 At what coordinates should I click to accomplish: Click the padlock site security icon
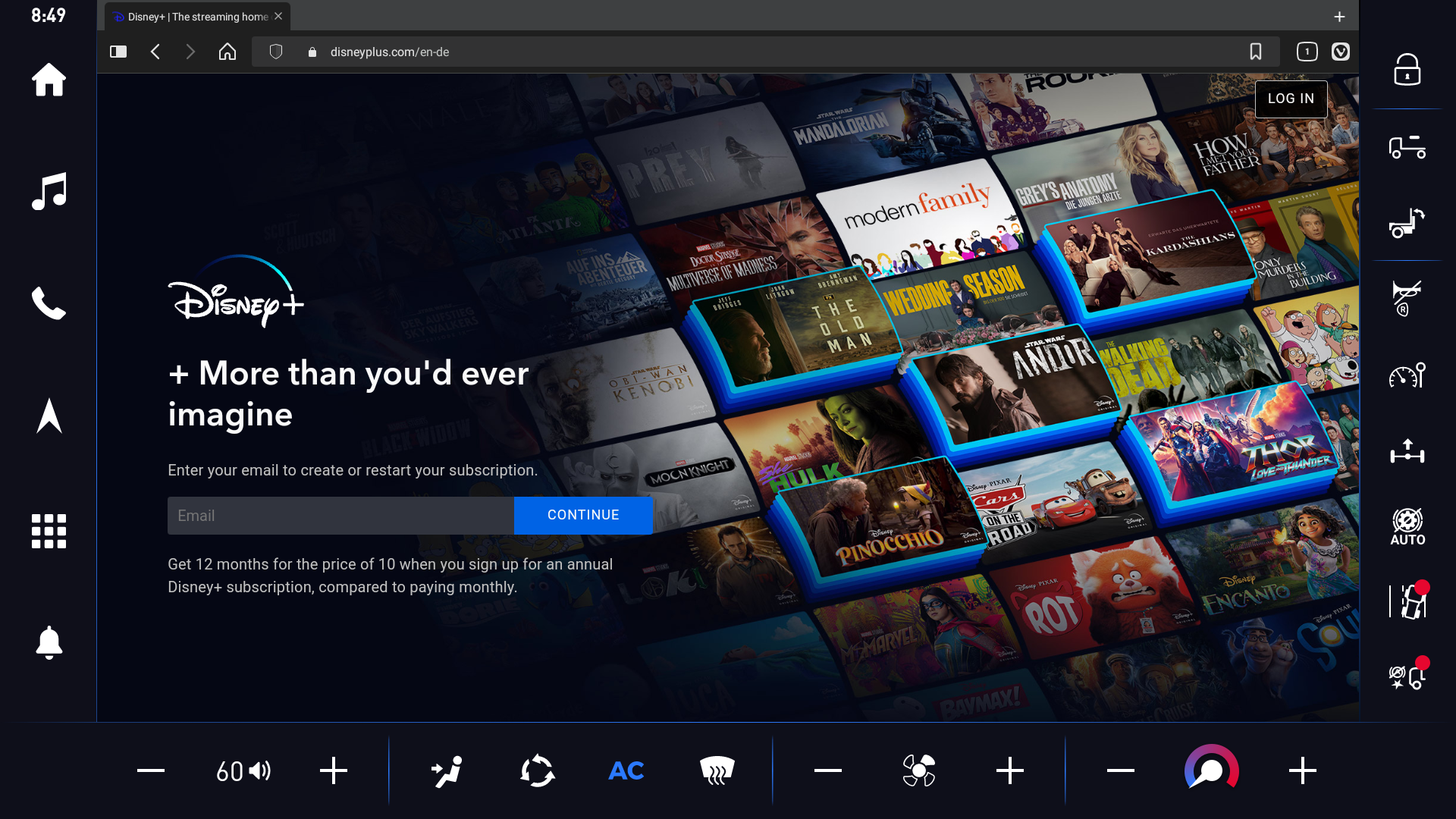point(312,52)
